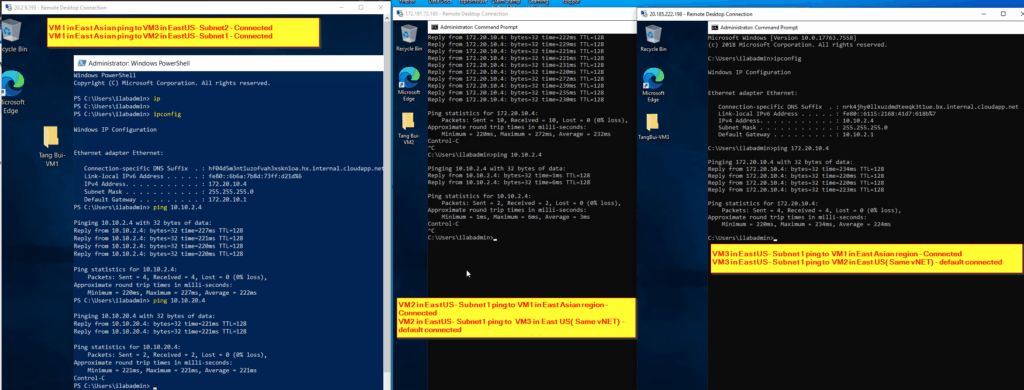The width and height of the screenshot is (1024, 390).
Task: Click 'Copyright (C) Microsoft Corporation' line in PowerShell
Action: tap(172, 84)
